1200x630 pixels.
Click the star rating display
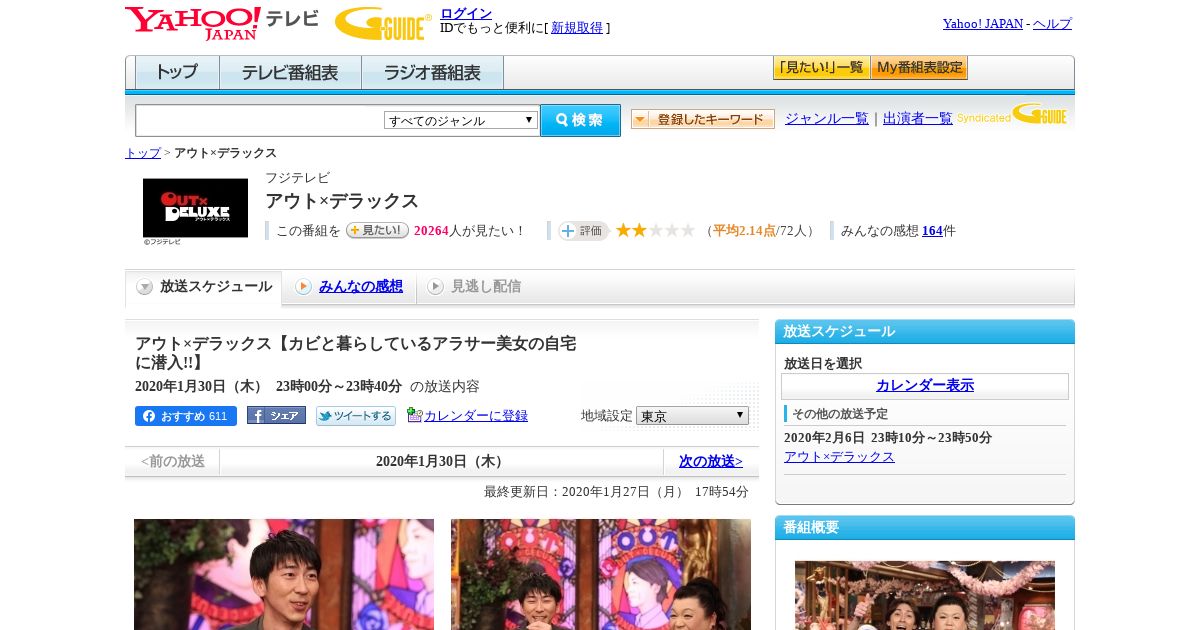[x=655, y=231]
